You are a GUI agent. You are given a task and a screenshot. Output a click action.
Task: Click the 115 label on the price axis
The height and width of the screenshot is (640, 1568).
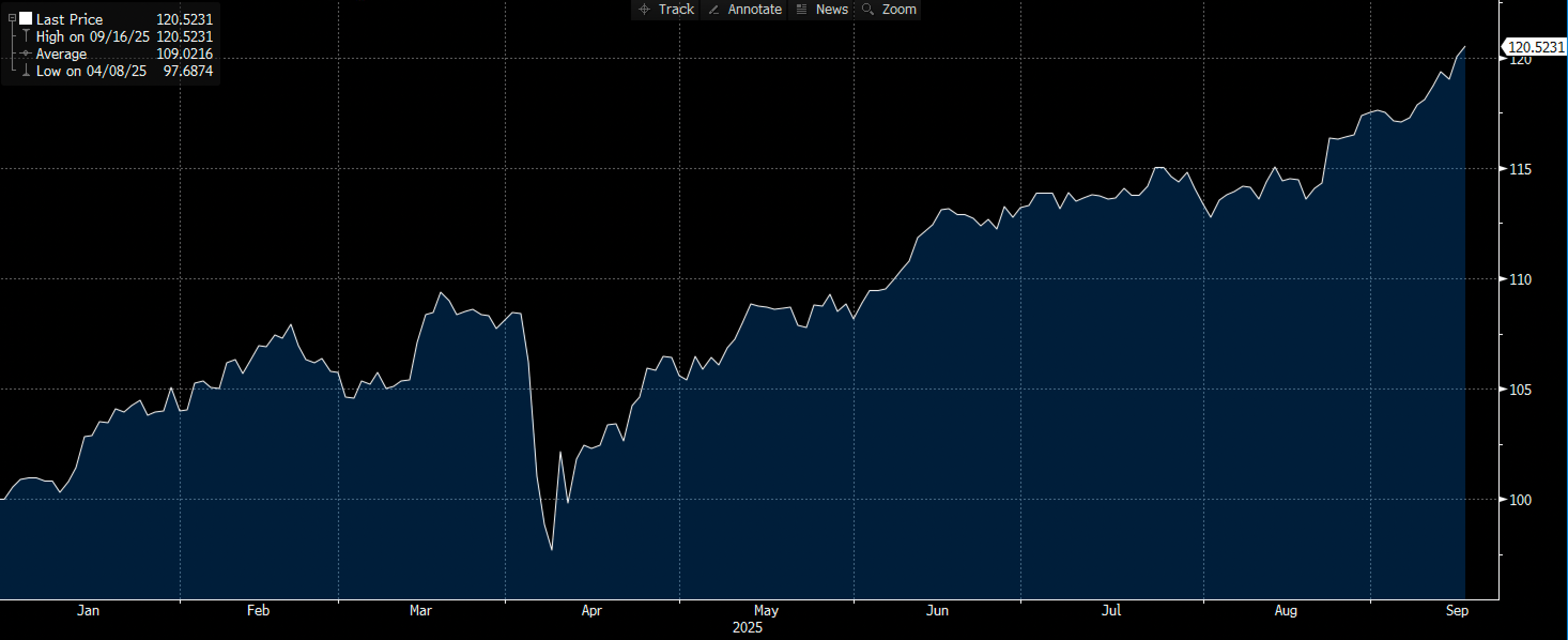1520,169
